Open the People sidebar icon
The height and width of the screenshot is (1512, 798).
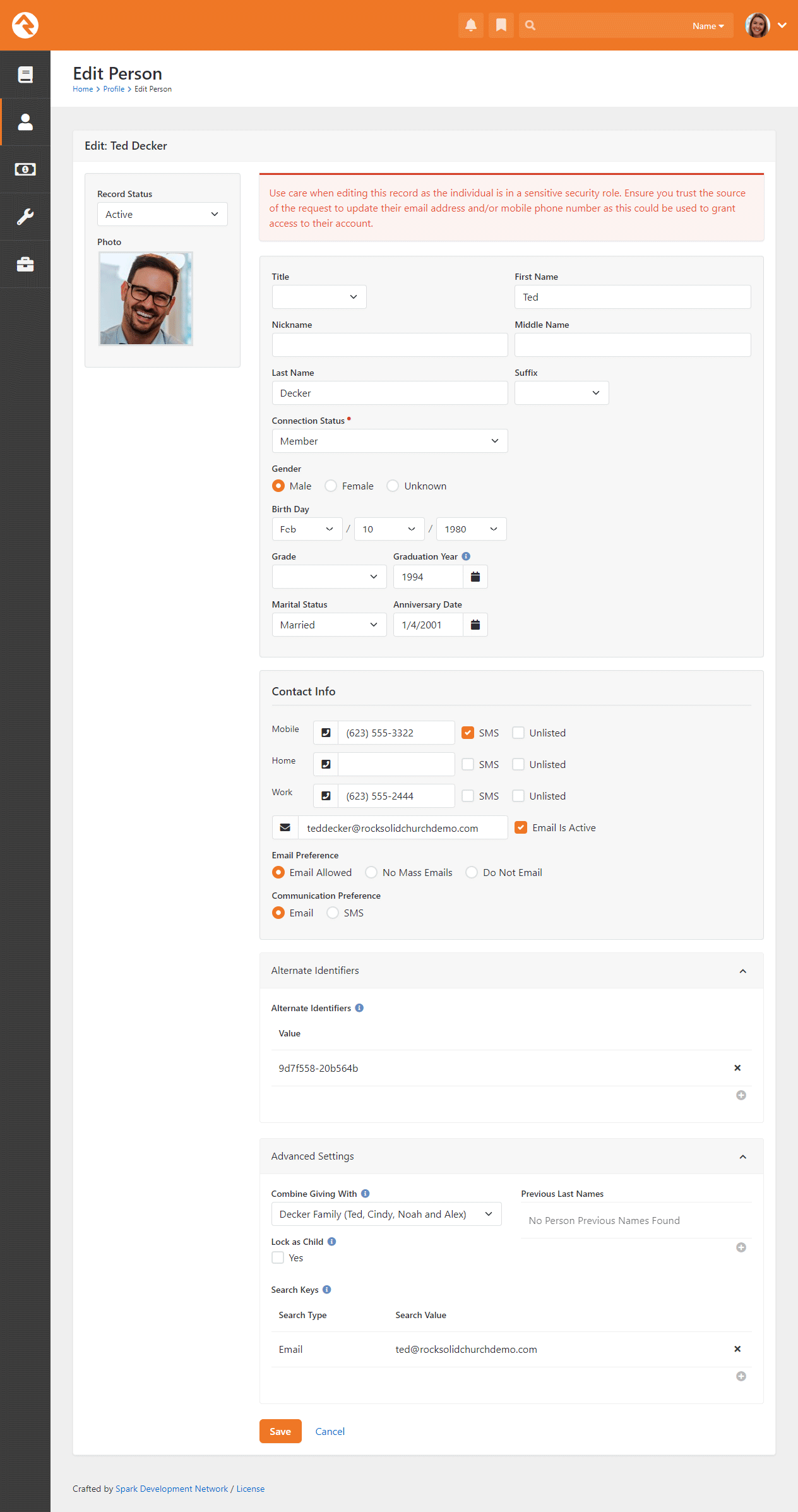click(x=25, y=122)
